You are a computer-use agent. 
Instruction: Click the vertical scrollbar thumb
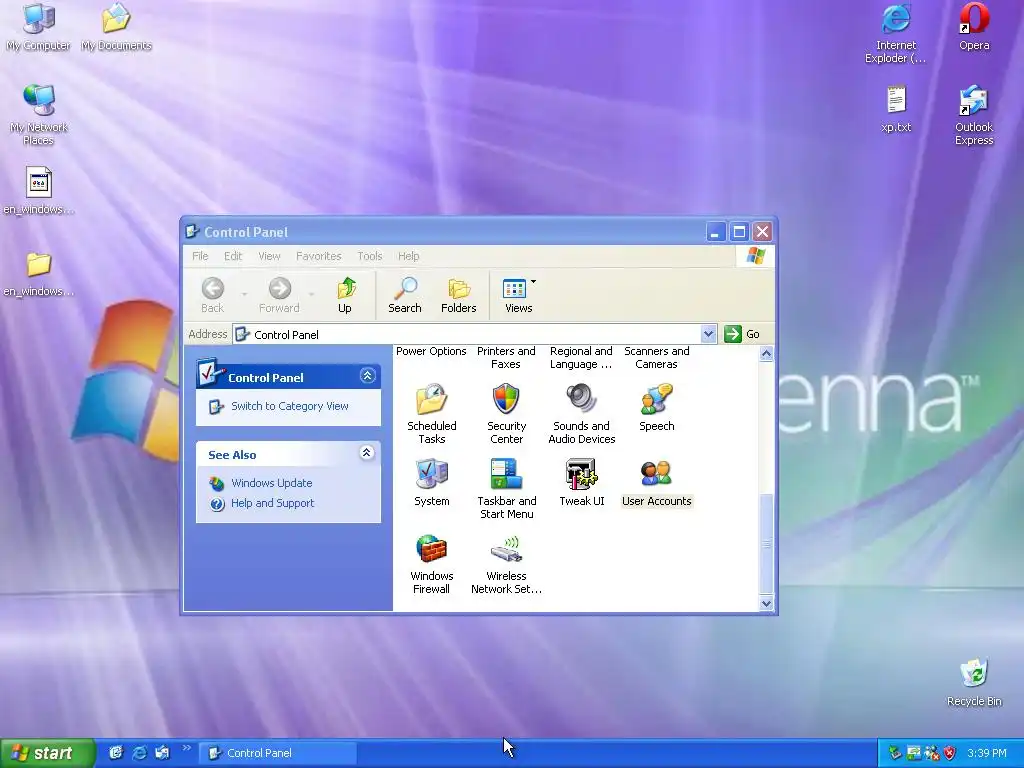766,543
